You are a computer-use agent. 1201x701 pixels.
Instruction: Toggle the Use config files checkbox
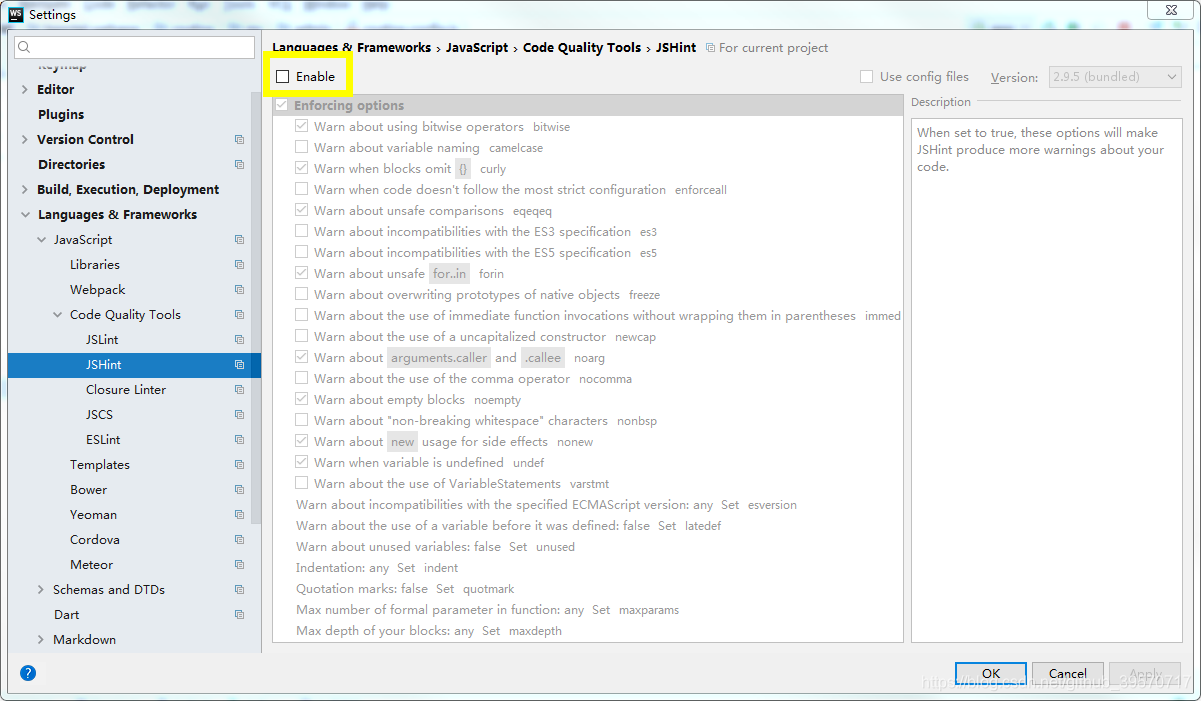coord(867,76)
